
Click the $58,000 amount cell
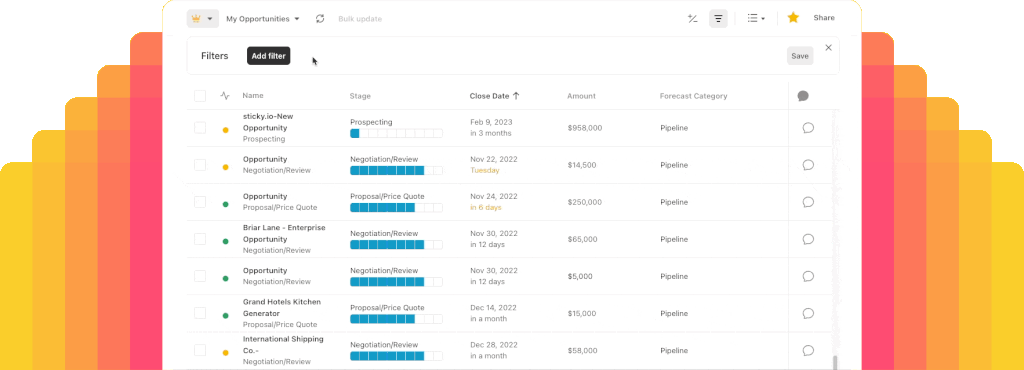583,350
